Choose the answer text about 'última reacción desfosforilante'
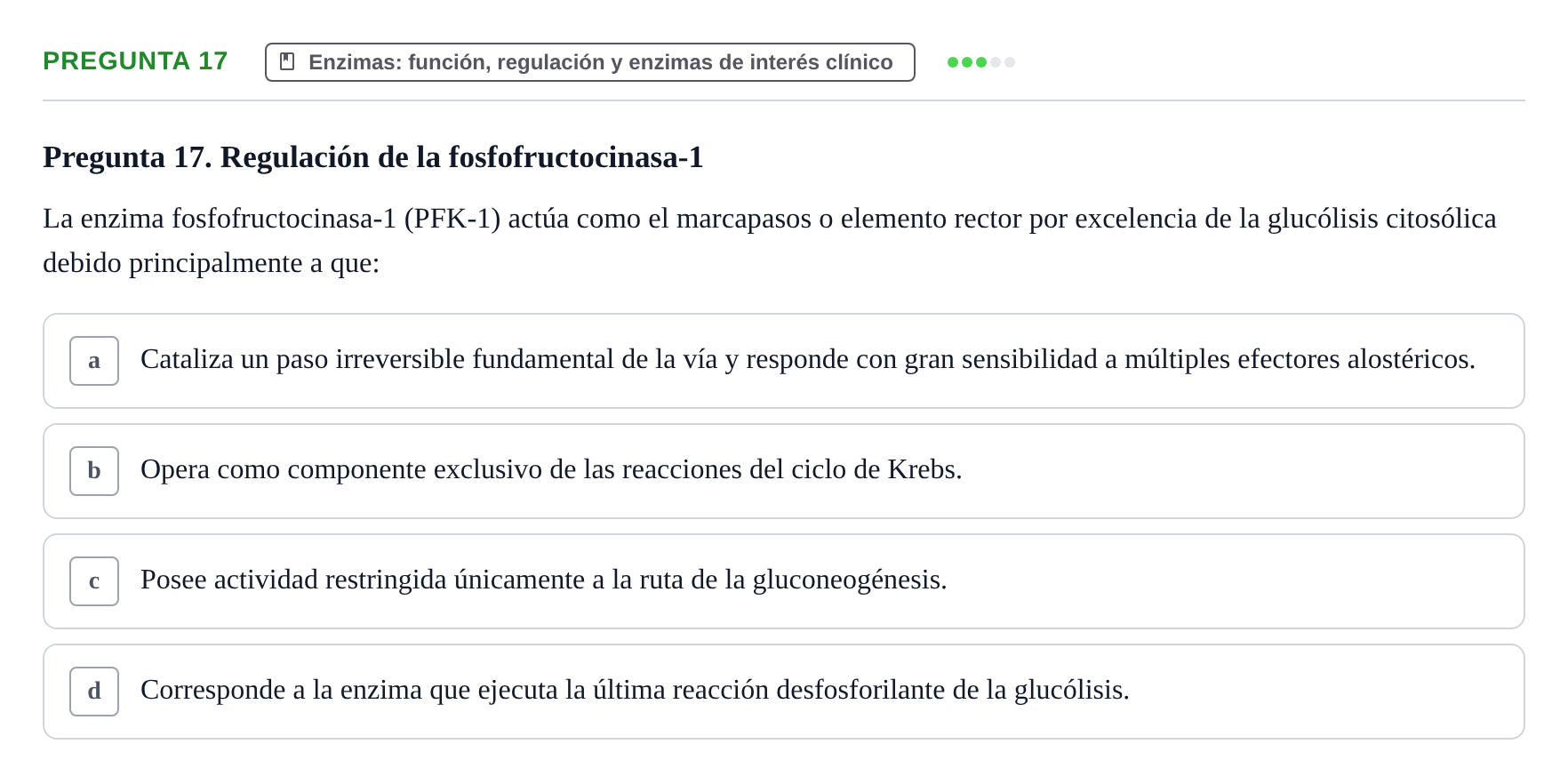This screenshot has height=784, width=1568. (x=635, y=690)
